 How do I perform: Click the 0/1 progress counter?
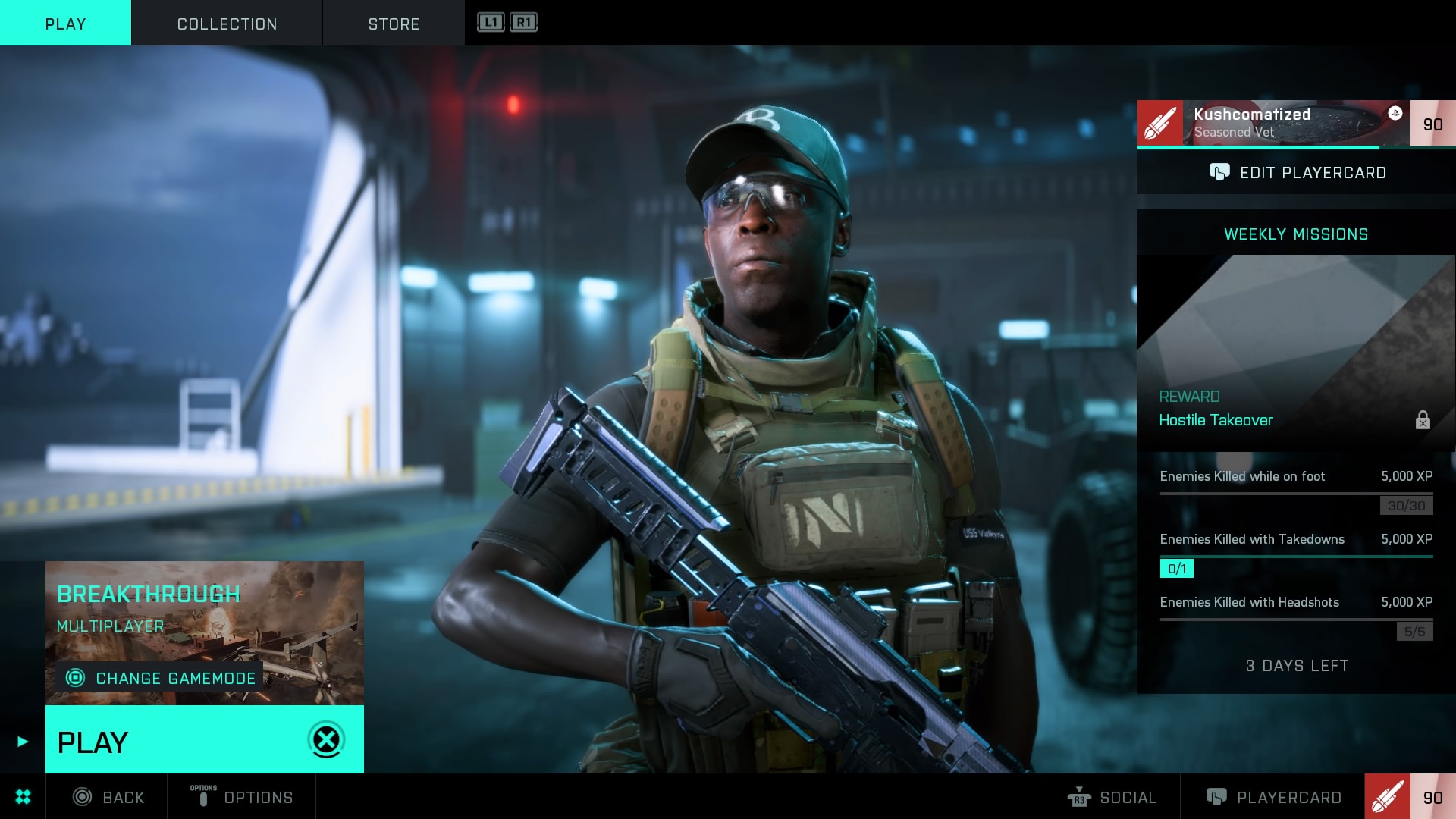click(1177, 568)
